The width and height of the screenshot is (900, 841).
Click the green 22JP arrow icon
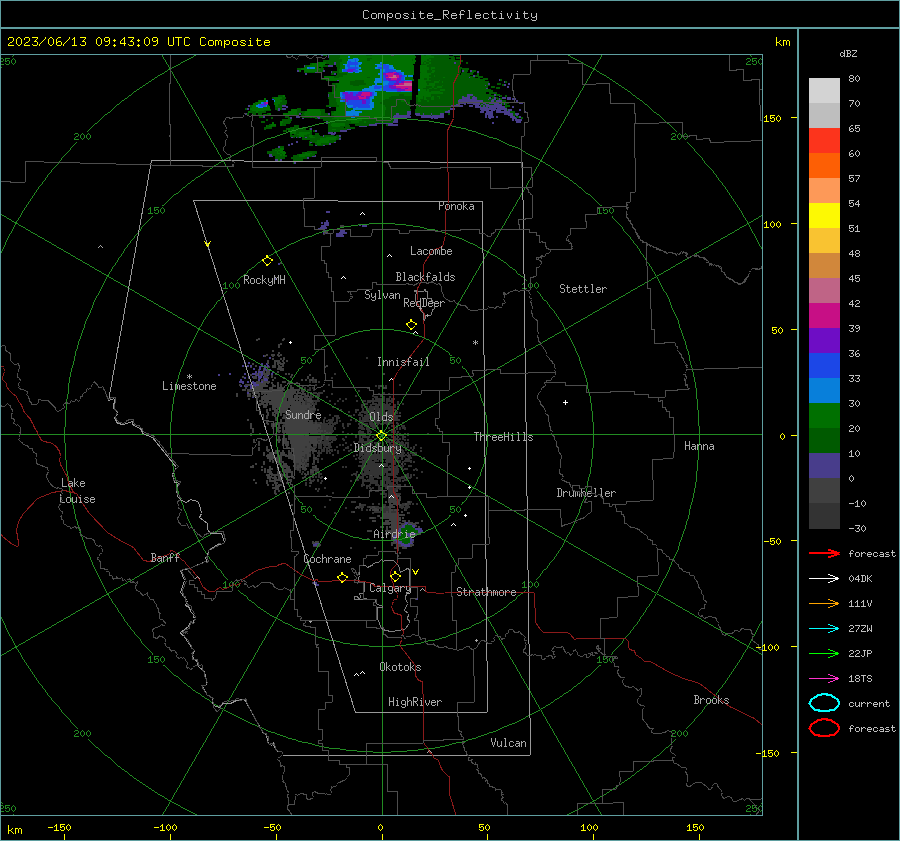point(824,653)
